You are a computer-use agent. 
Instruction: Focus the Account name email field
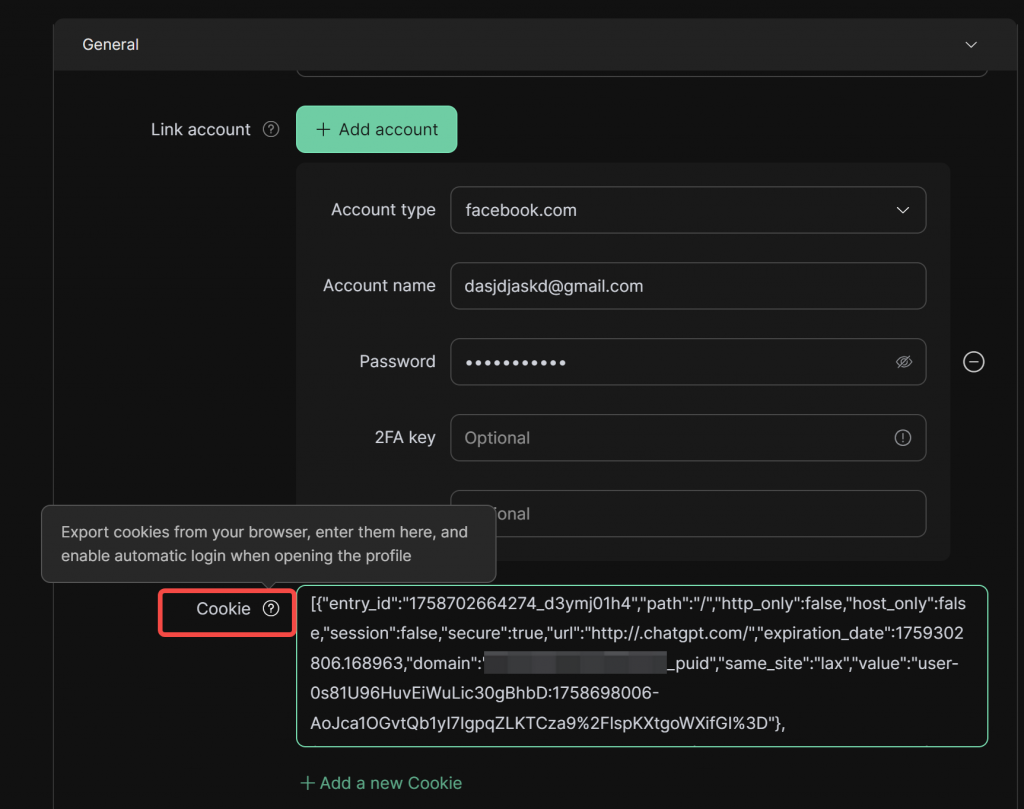coord(688,286)
